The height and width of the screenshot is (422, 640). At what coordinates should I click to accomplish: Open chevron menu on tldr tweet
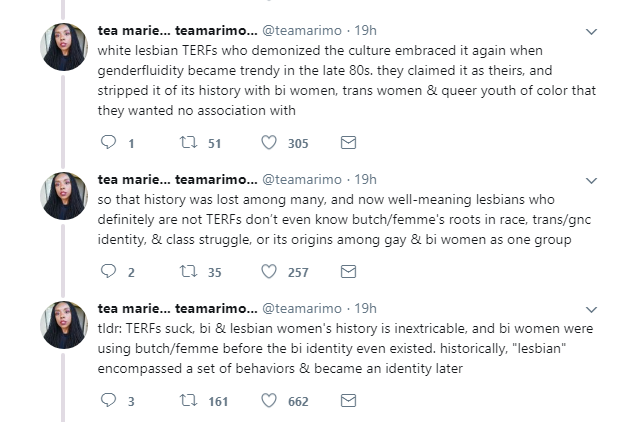(590, 309)
